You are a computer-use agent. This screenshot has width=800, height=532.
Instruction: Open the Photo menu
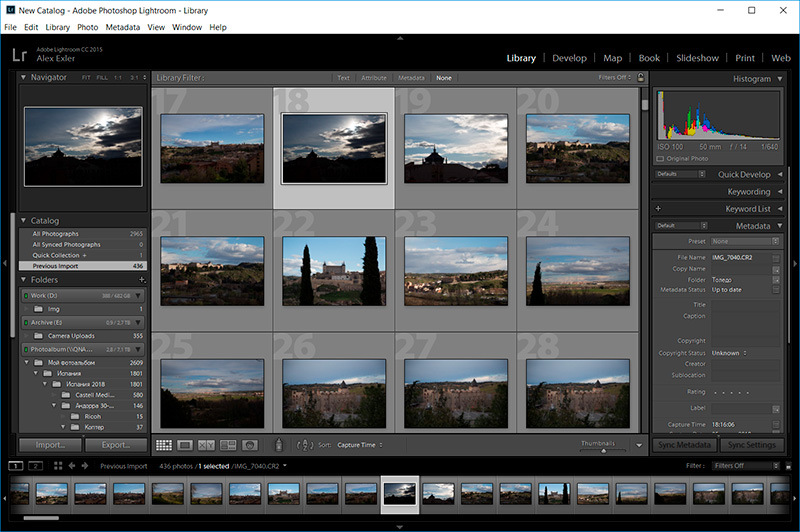pyautogui.click(x=88, y=27)
